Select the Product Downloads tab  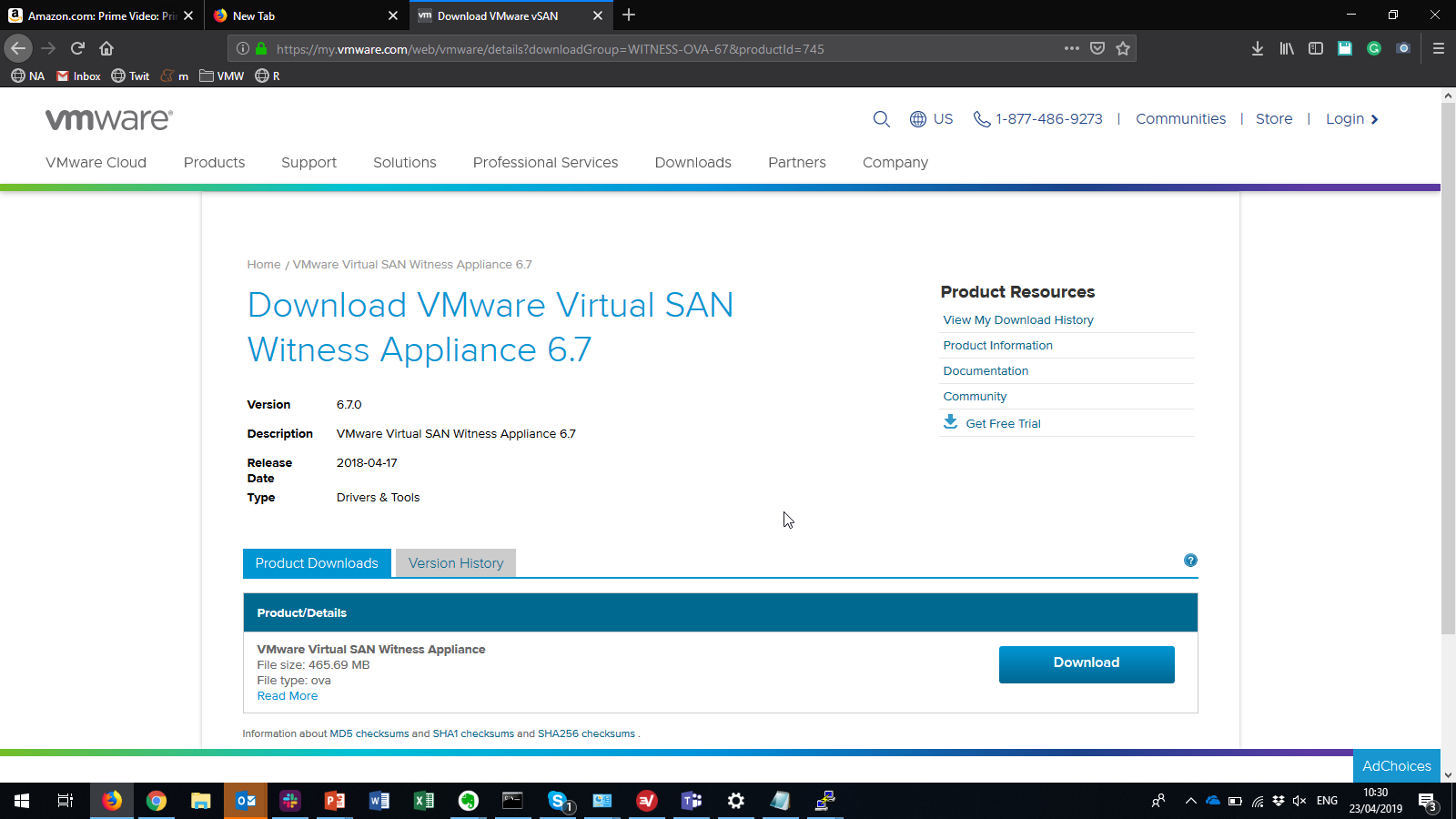(x=317, y=563)
